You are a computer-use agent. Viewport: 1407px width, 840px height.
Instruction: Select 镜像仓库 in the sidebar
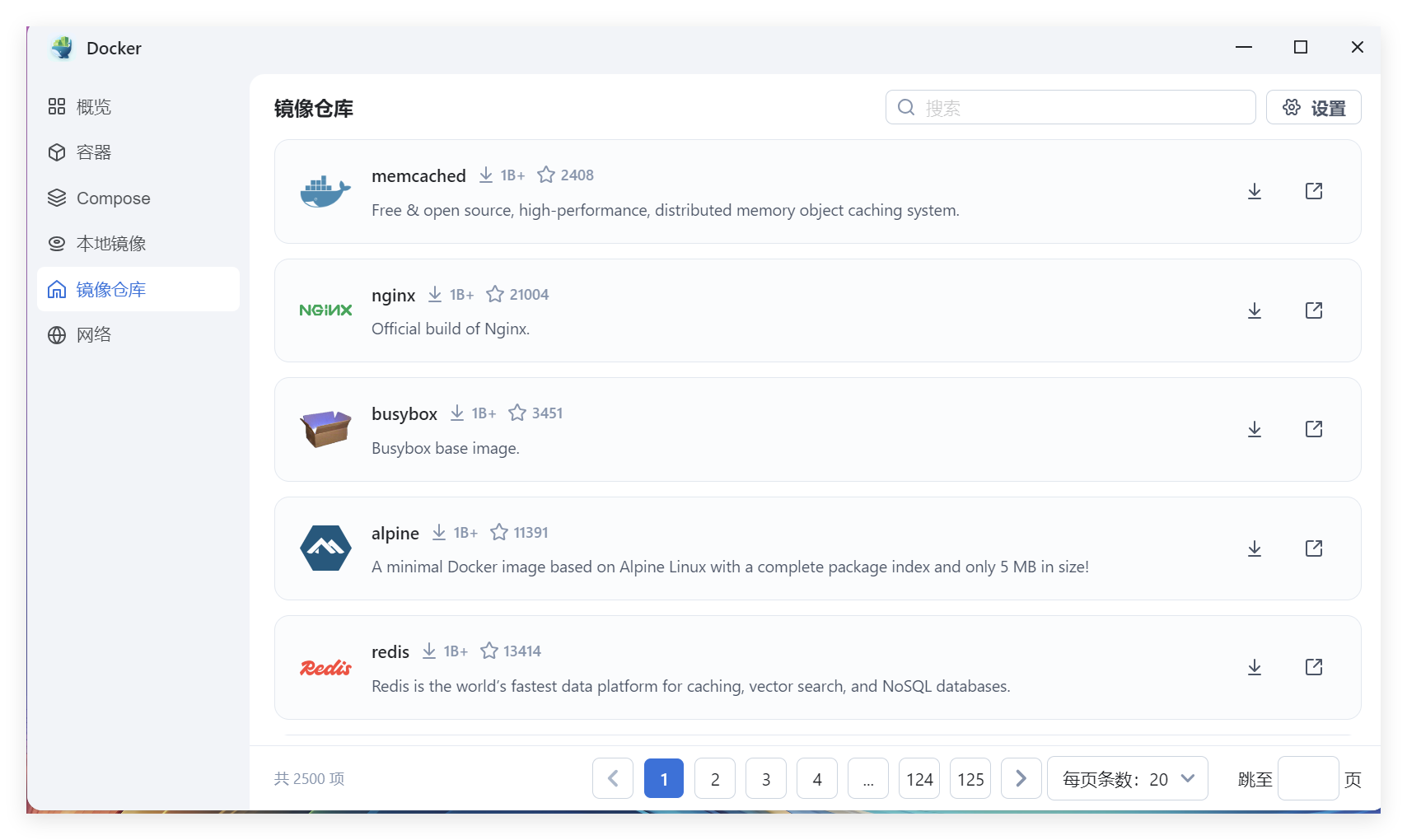[138, 289]
